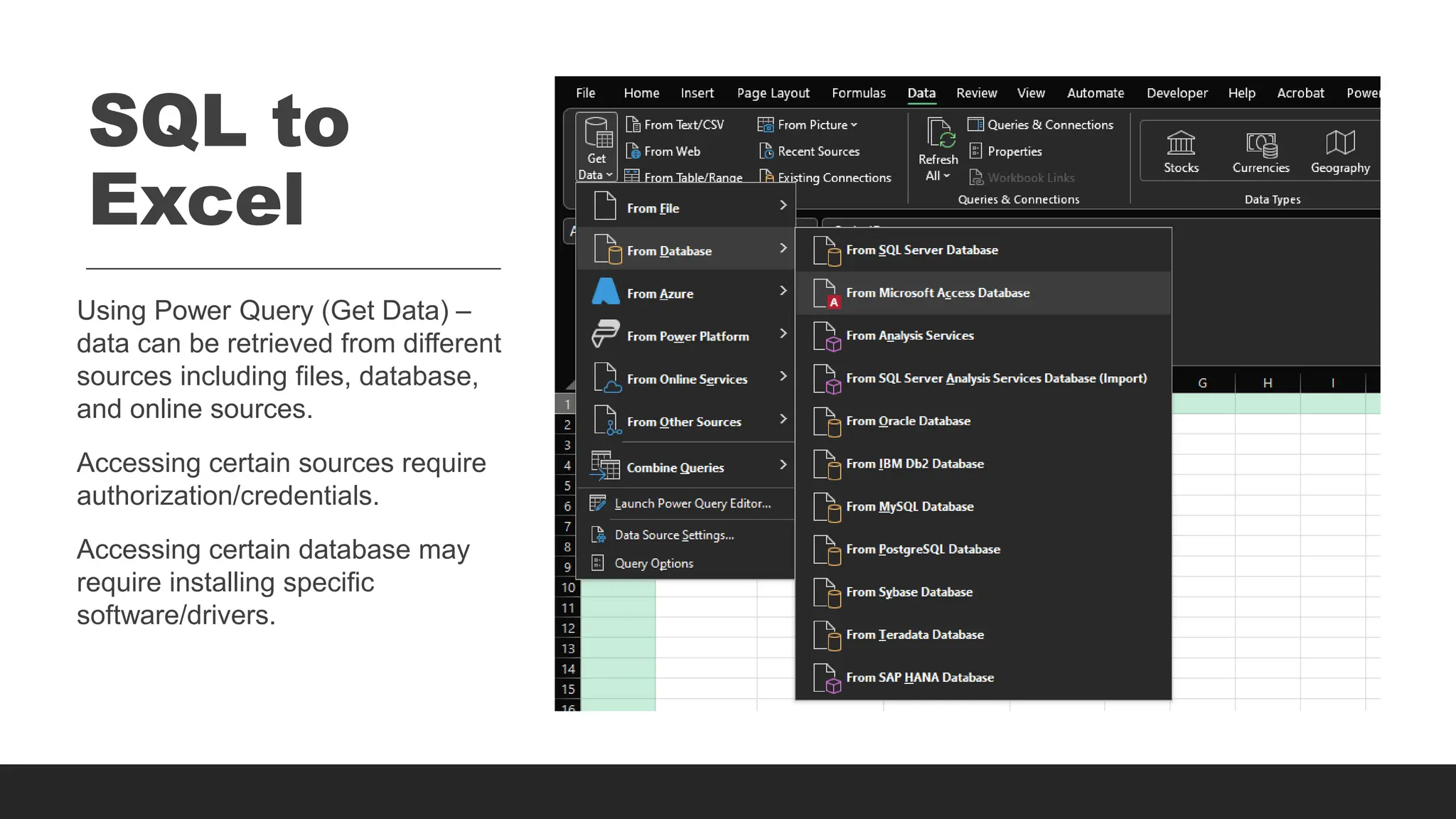Screen dimensions: 1456x819
Task: Switch to the View tab
Action: [x=1031, y=93]
